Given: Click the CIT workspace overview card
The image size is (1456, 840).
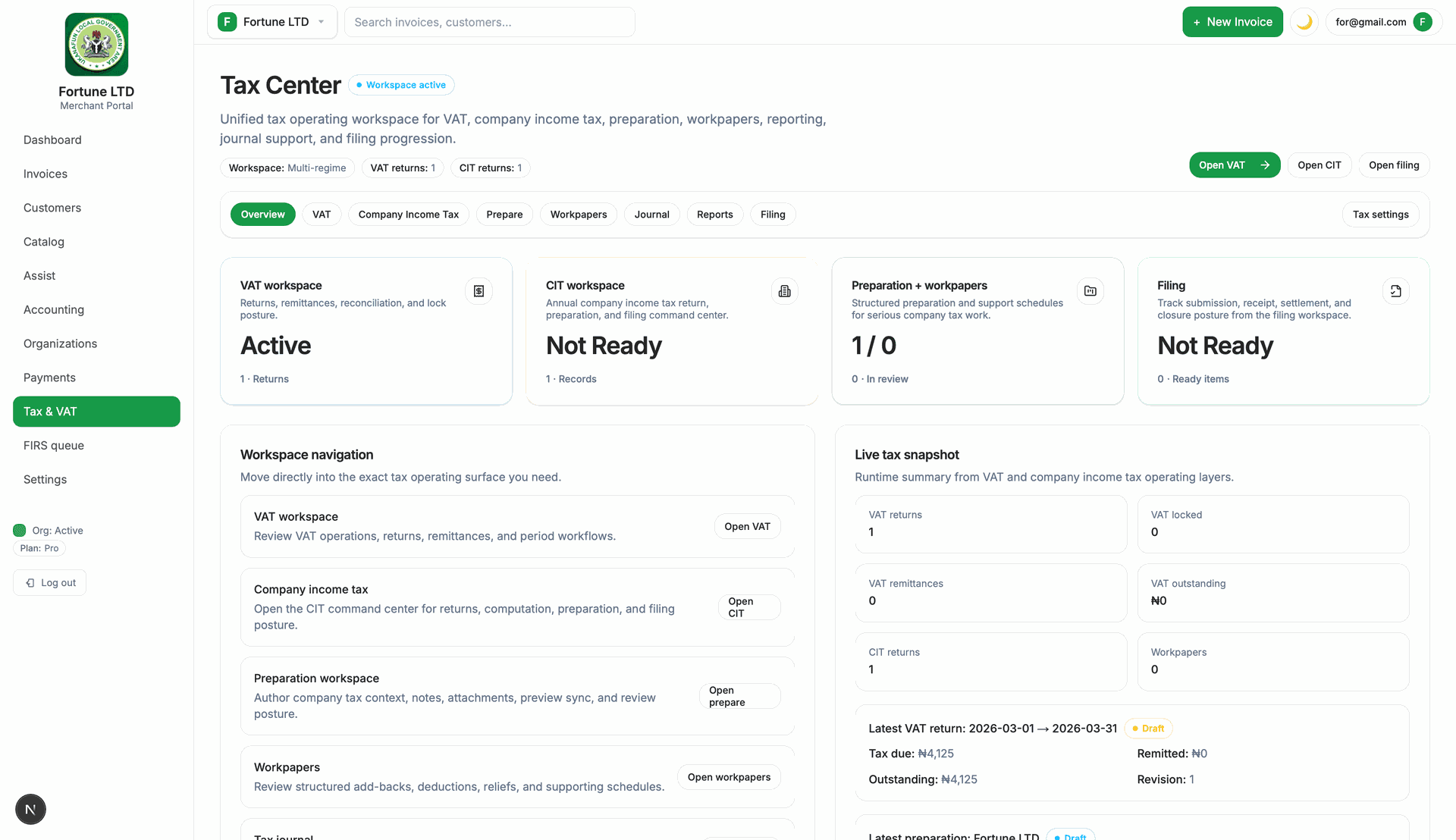Looking at the screenshot, I should point(672,331).
